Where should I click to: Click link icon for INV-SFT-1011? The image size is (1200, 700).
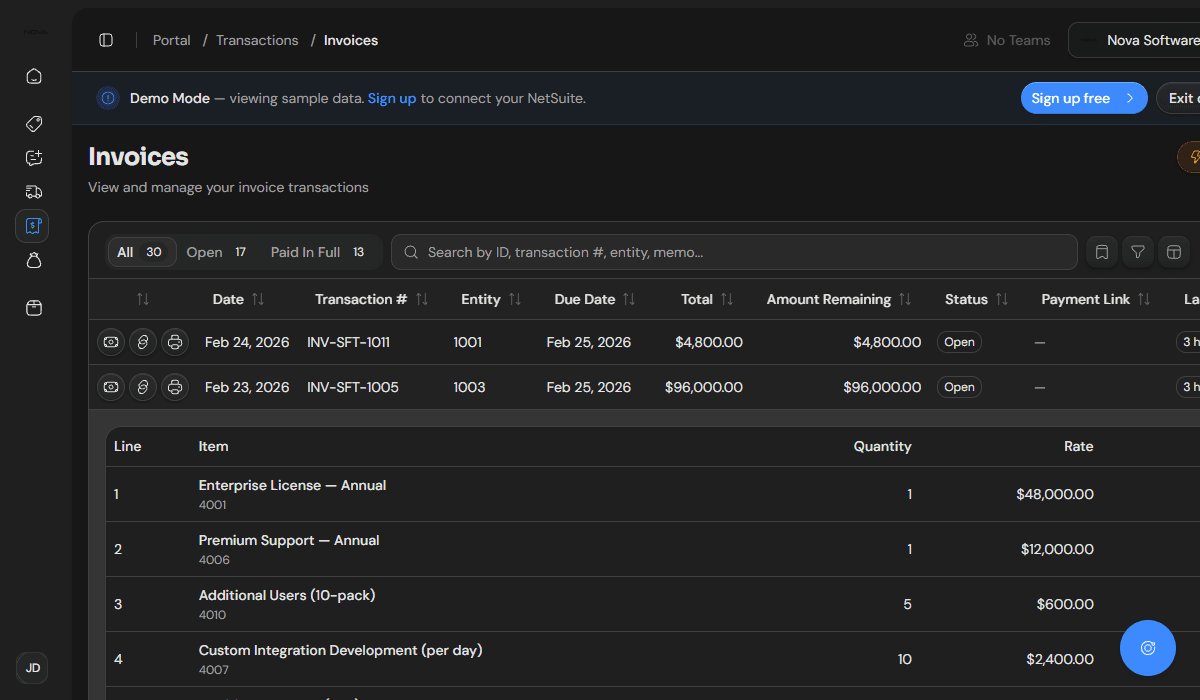(143, 342)
